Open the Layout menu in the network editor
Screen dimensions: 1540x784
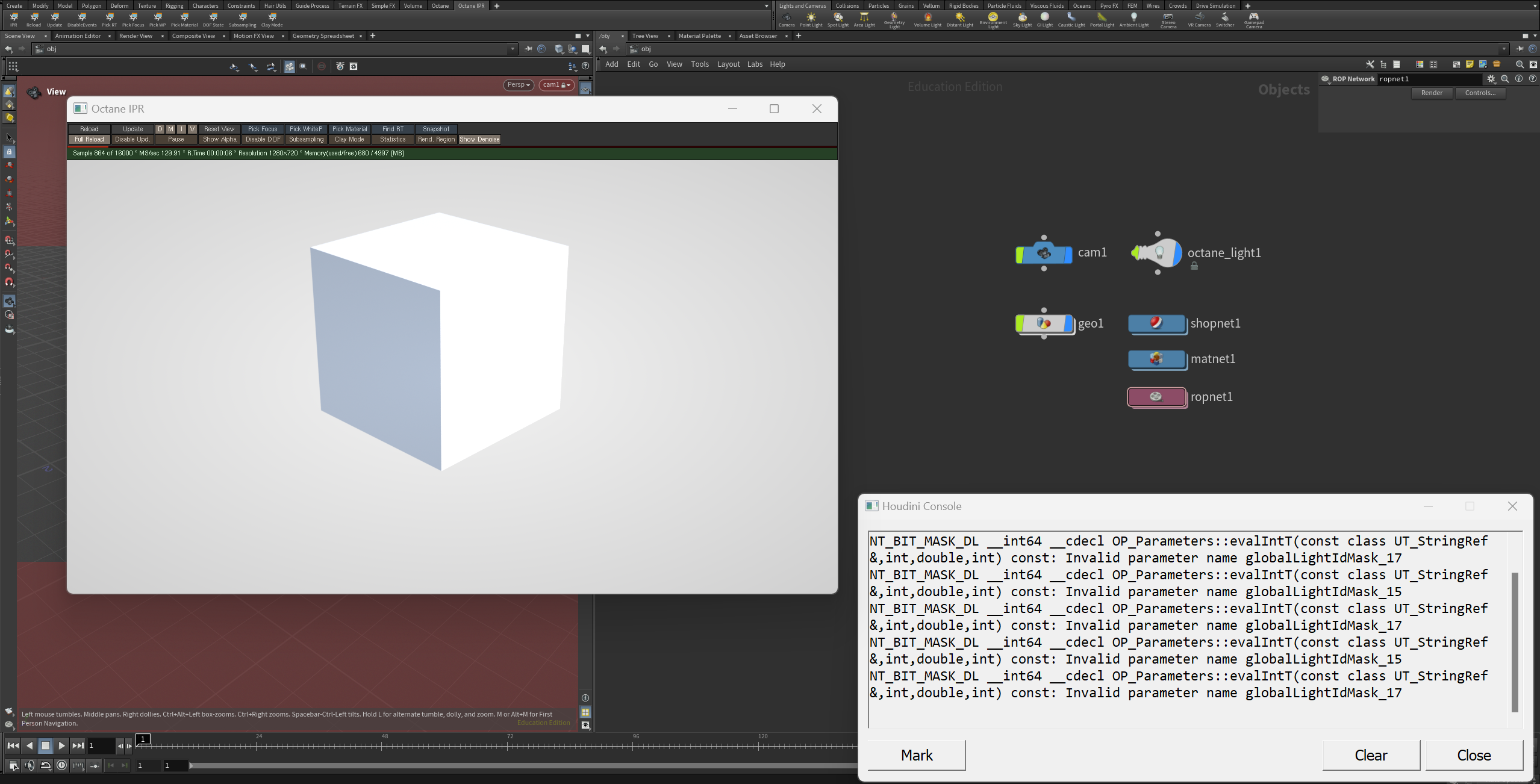click(728, 64)
